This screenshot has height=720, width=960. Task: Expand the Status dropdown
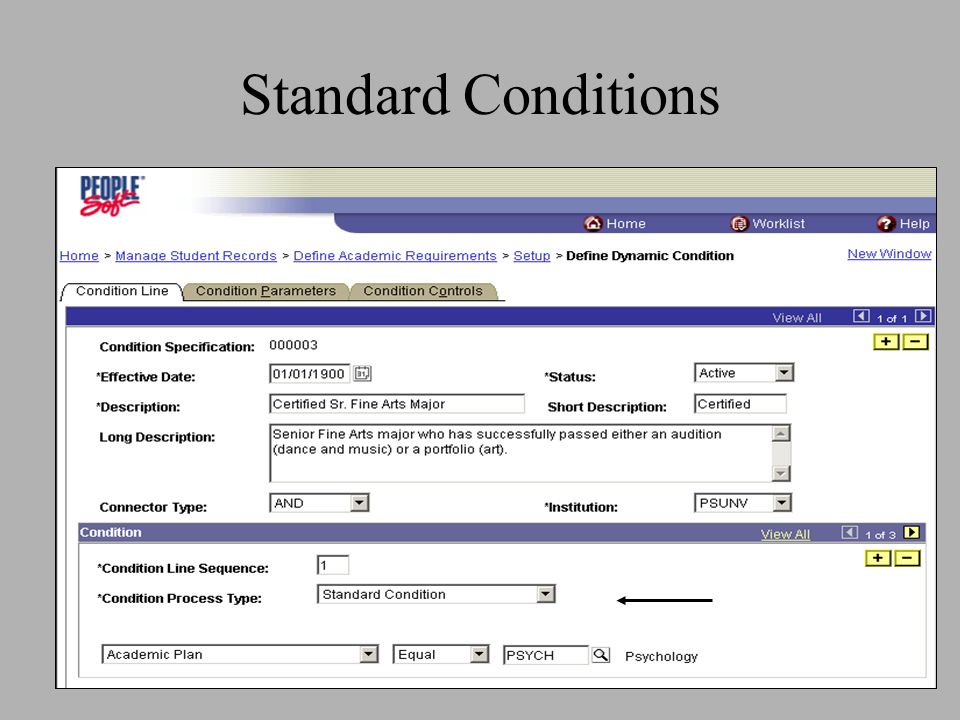[784, 373]
